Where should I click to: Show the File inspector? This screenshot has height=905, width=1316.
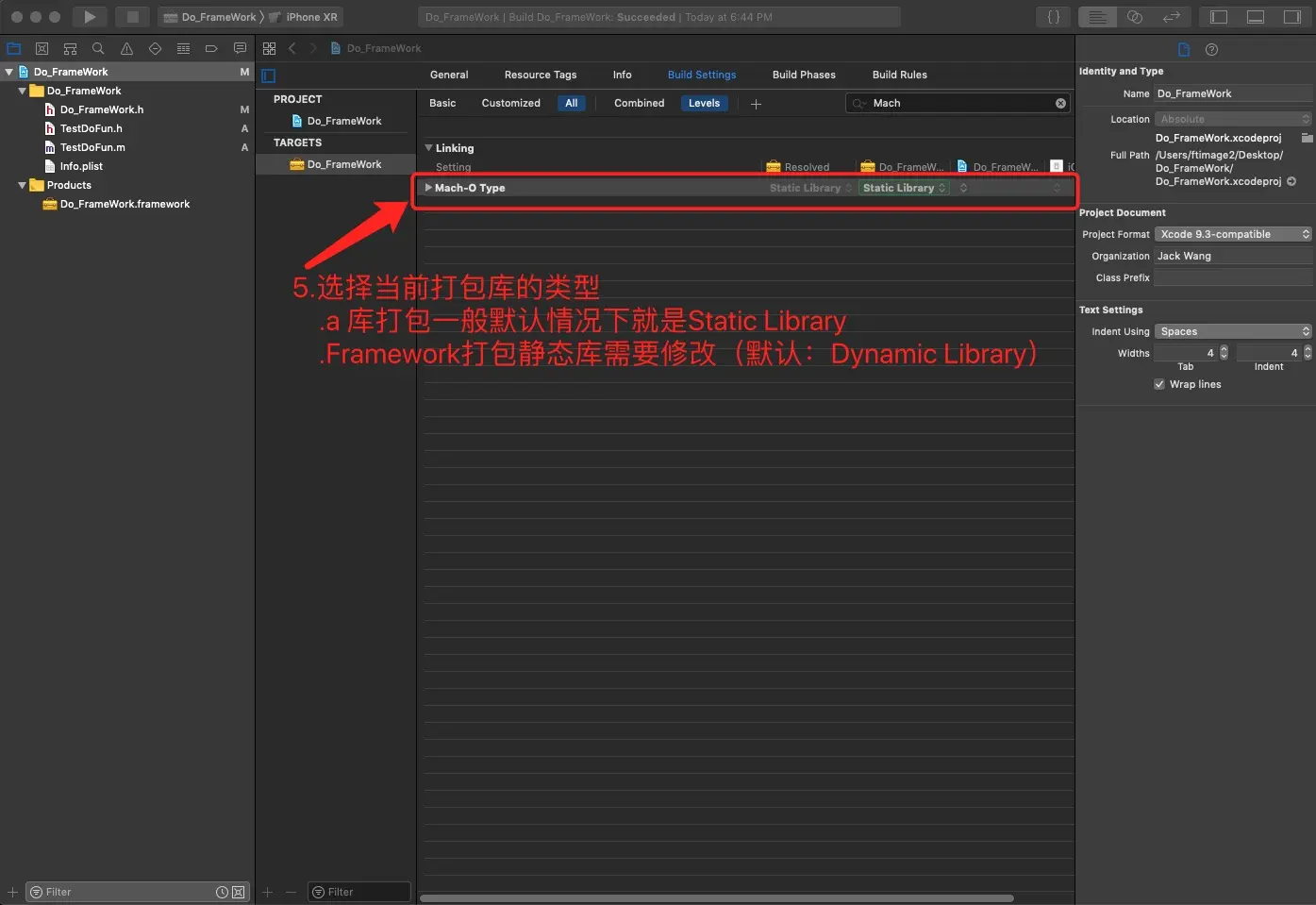point(1184,49)
